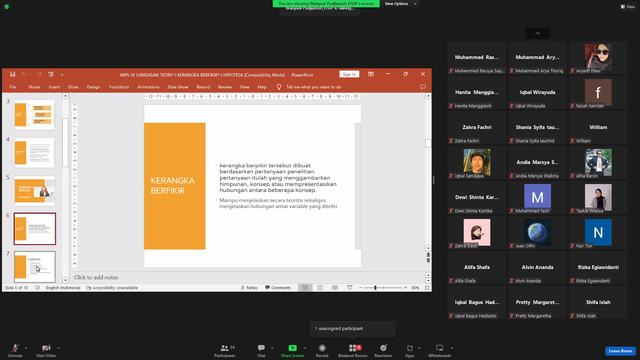Screen dimensions: 640x360
Task: Toggle the Comments pane from status bar
Action: pos(278,288)
